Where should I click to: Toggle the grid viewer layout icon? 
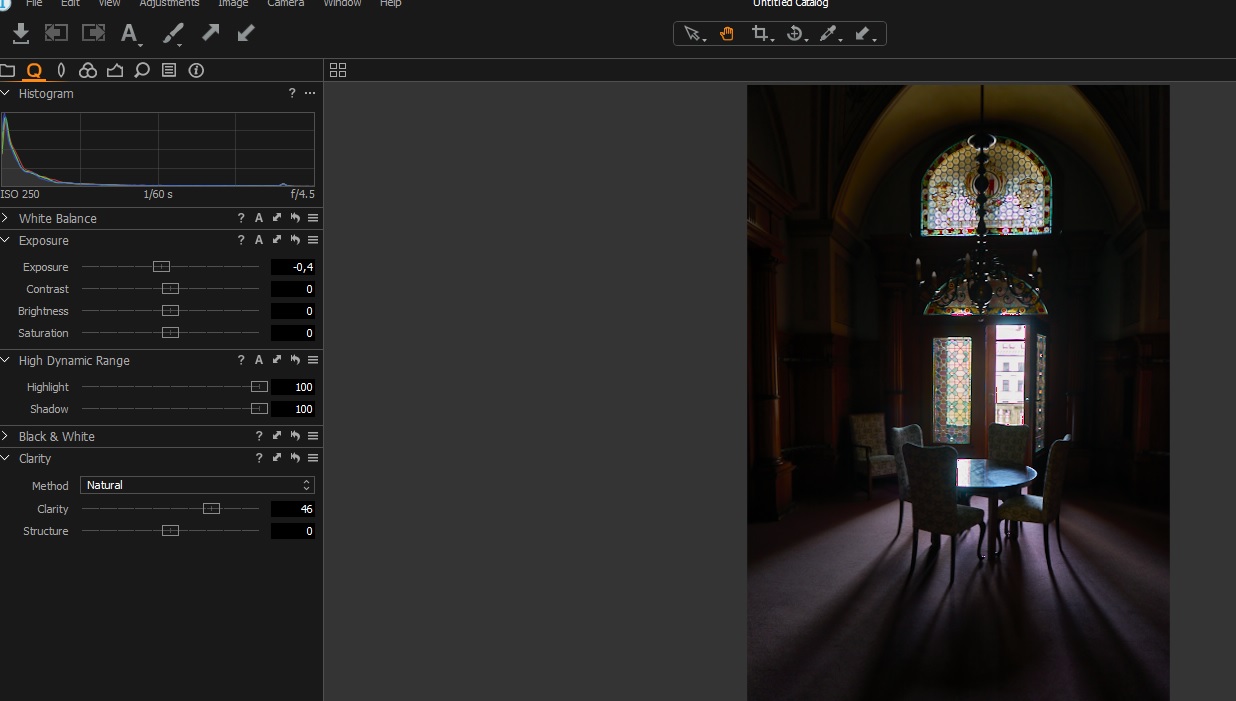point(338,70)
